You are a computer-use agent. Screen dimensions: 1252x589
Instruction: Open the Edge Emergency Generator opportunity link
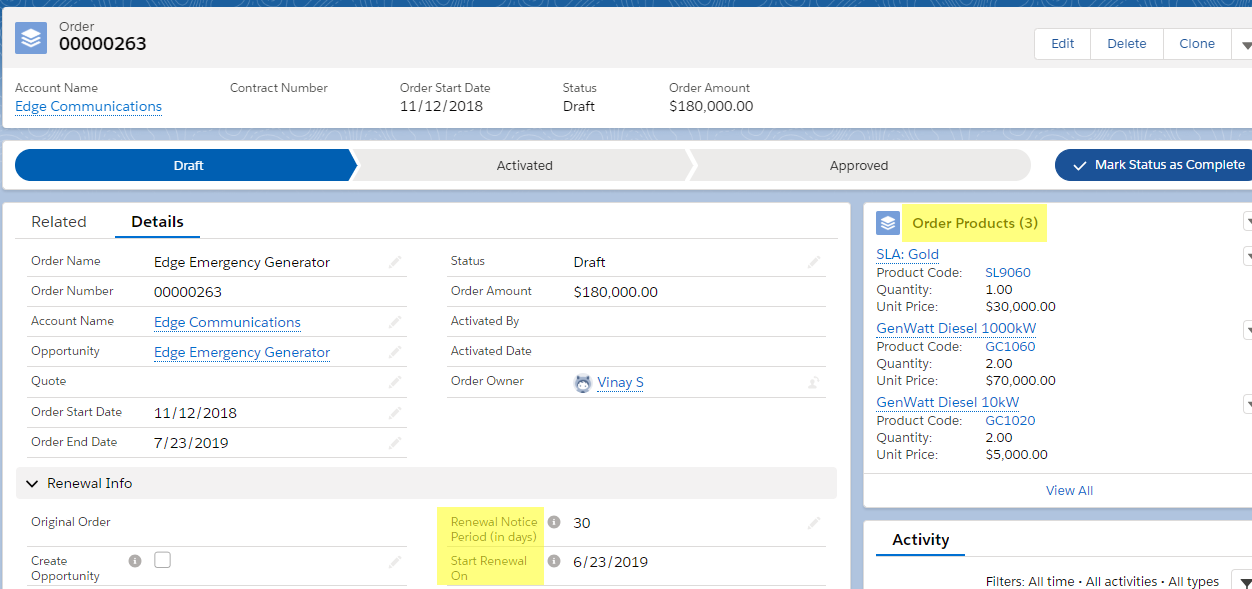pos(242,352)
